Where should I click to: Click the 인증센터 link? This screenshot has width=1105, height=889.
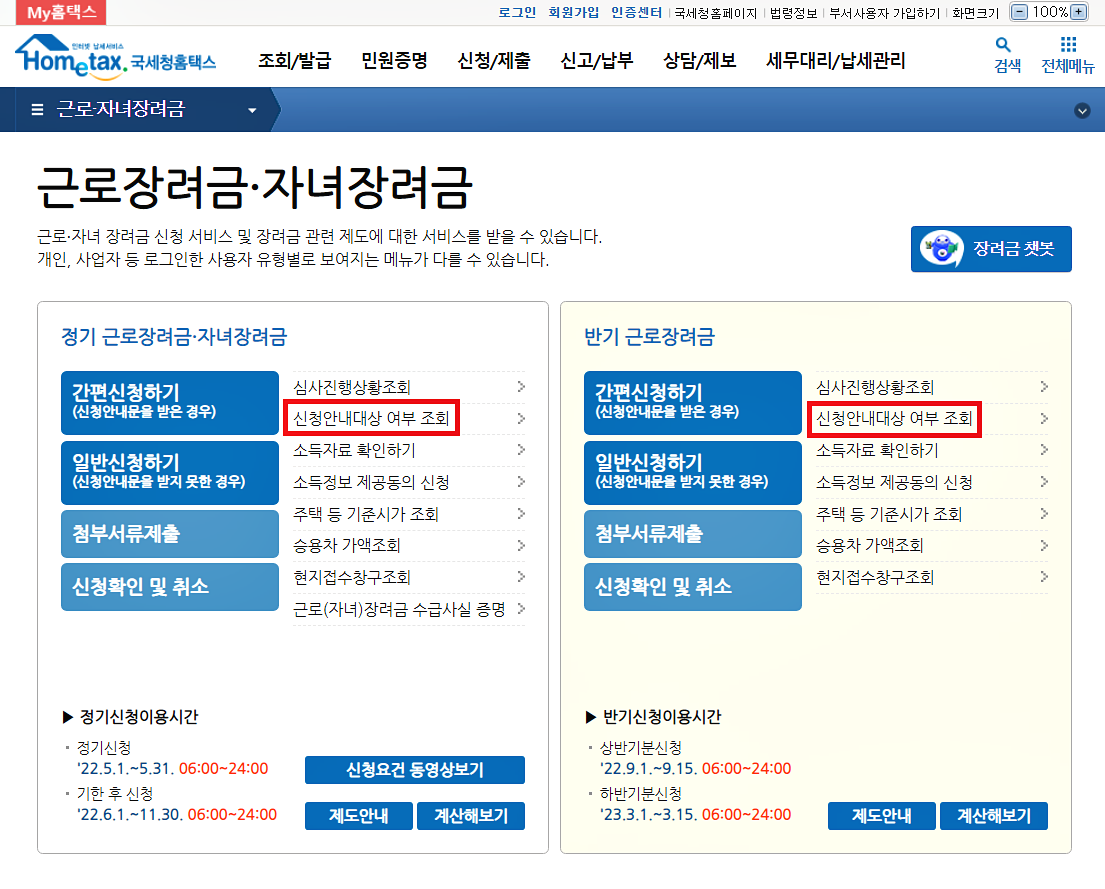click(x=636, y=12)
